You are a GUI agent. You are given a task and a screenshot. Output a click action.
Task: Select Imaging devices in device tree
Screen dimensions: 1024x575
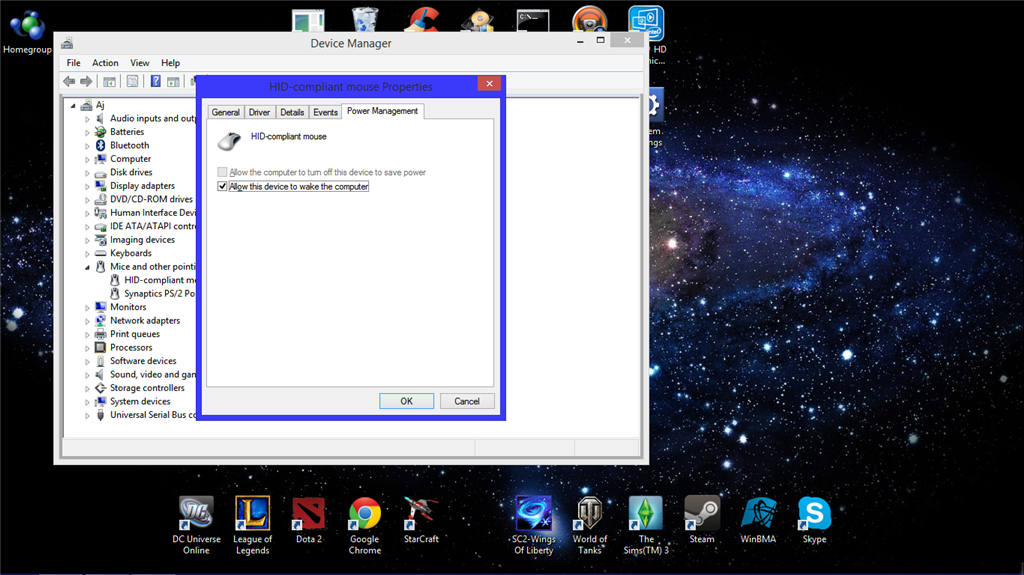142,240
